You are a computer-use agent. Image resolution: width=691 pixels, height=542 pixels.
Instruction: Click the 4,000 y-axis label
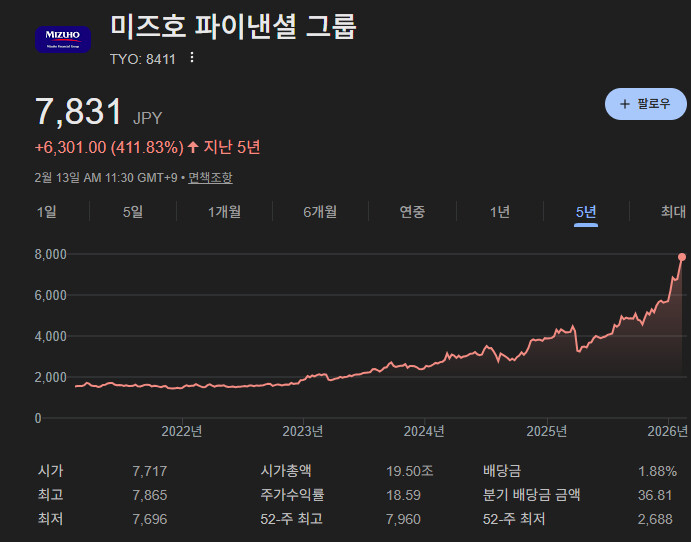(x=51, y=336)
